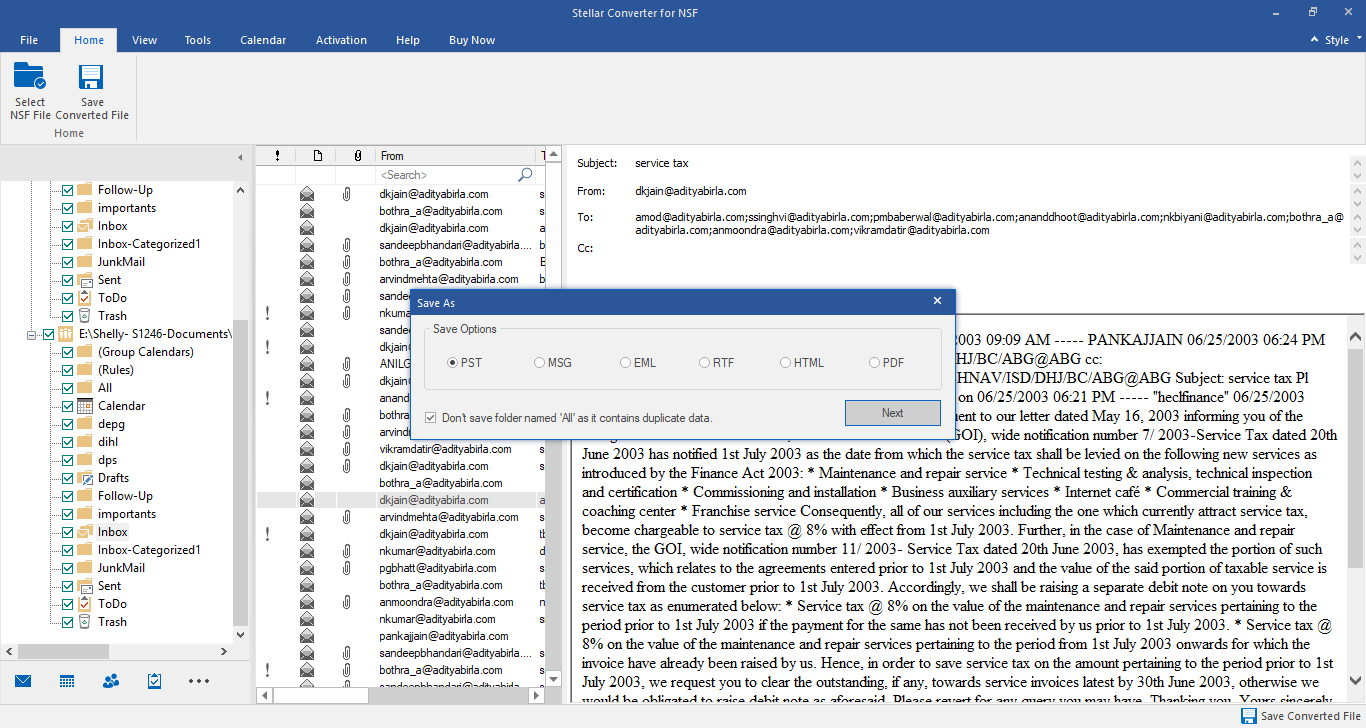The height and width of the screenshot is (728, 1366).
Task: Select the MSG save option
Action: pos(553,363)
